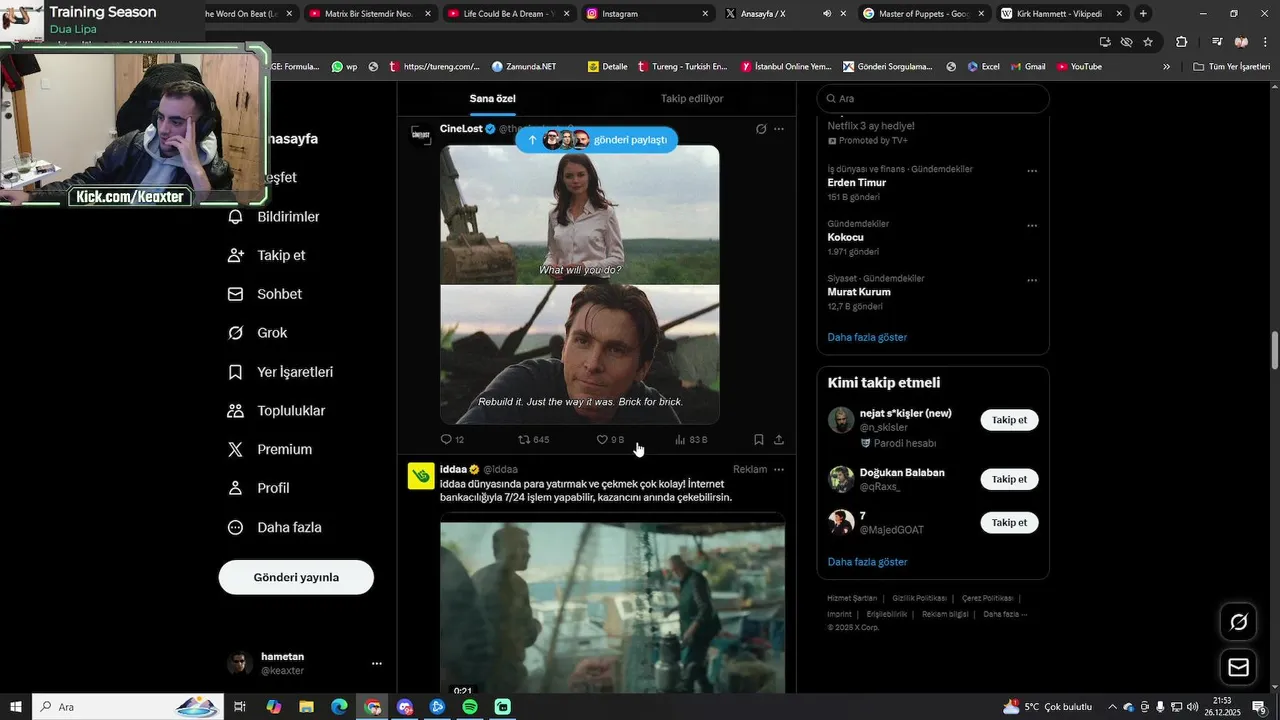1280x720 pixels.
Task: Click the Gönderi yayınla button
Action: tap(296, 577)
